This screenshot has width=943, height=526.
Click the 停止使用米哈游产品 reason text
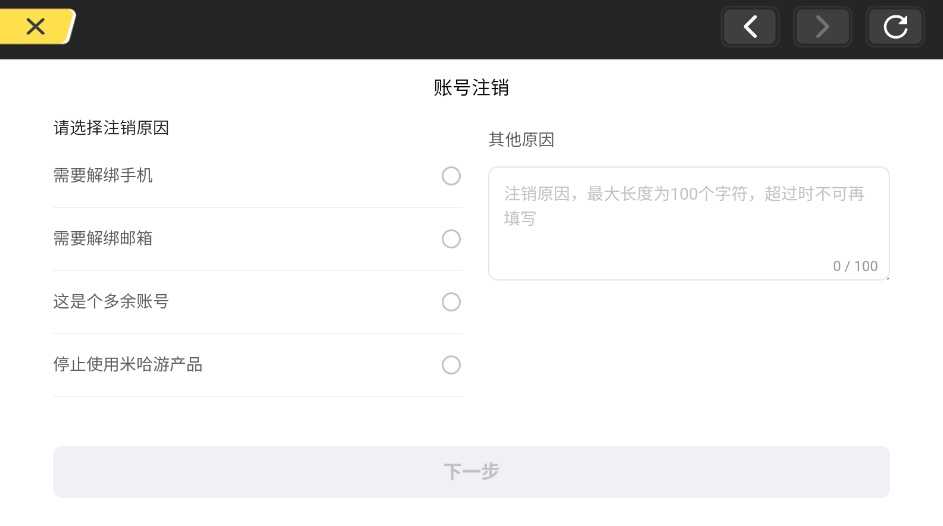point(128,365)
